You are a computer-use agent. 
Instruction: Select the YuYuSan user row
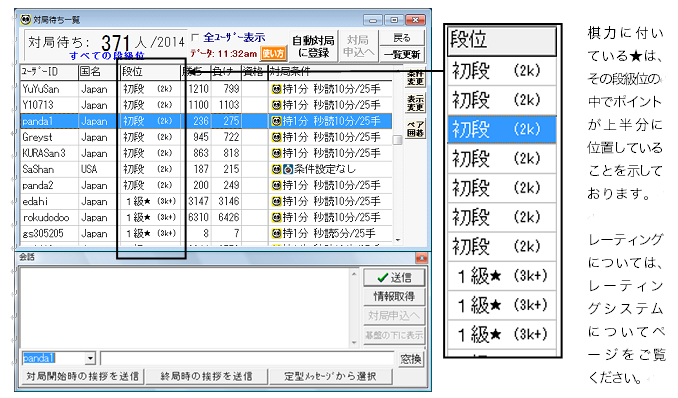206,89
